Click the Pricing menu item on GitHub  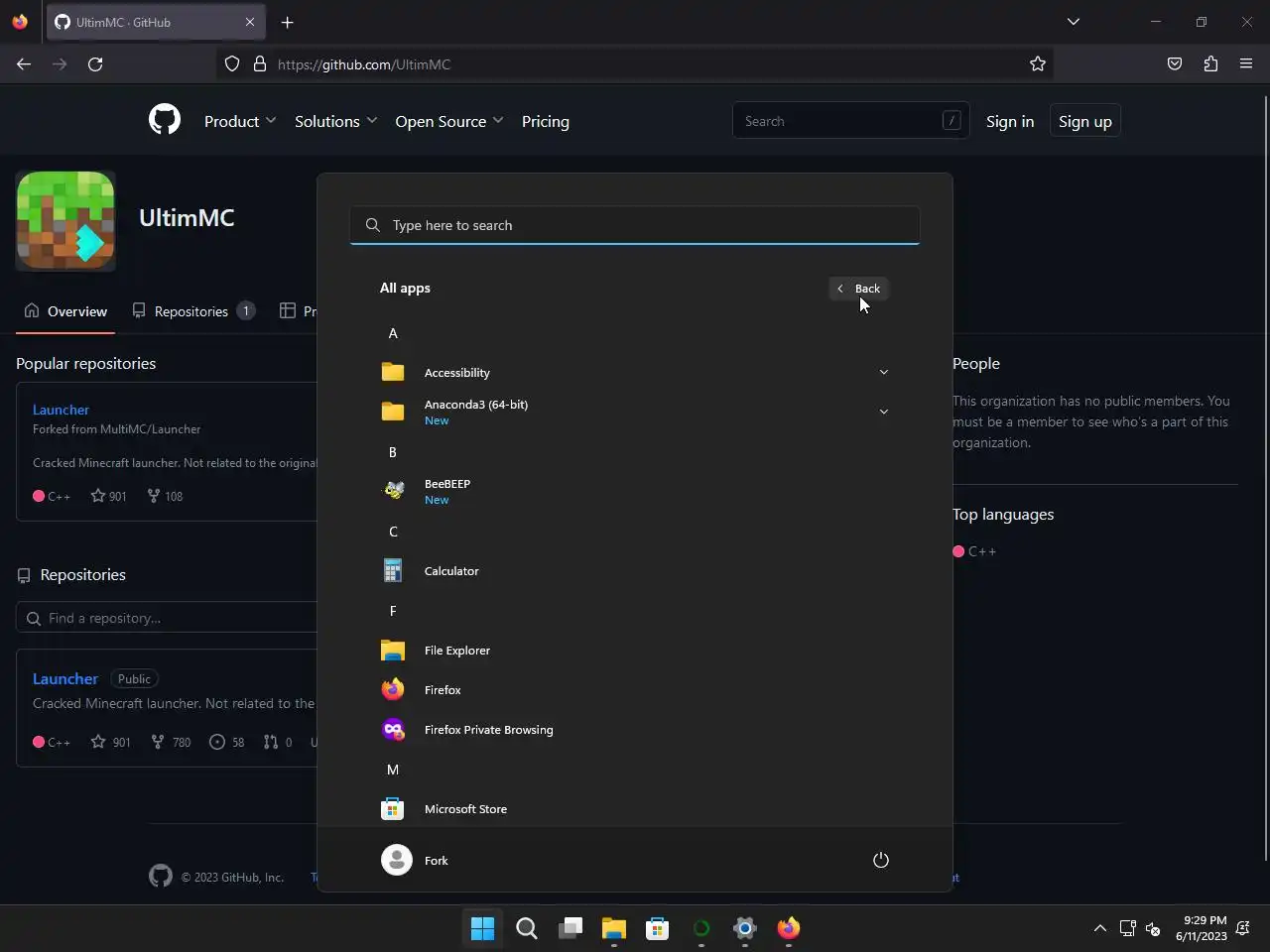point(546,121)
